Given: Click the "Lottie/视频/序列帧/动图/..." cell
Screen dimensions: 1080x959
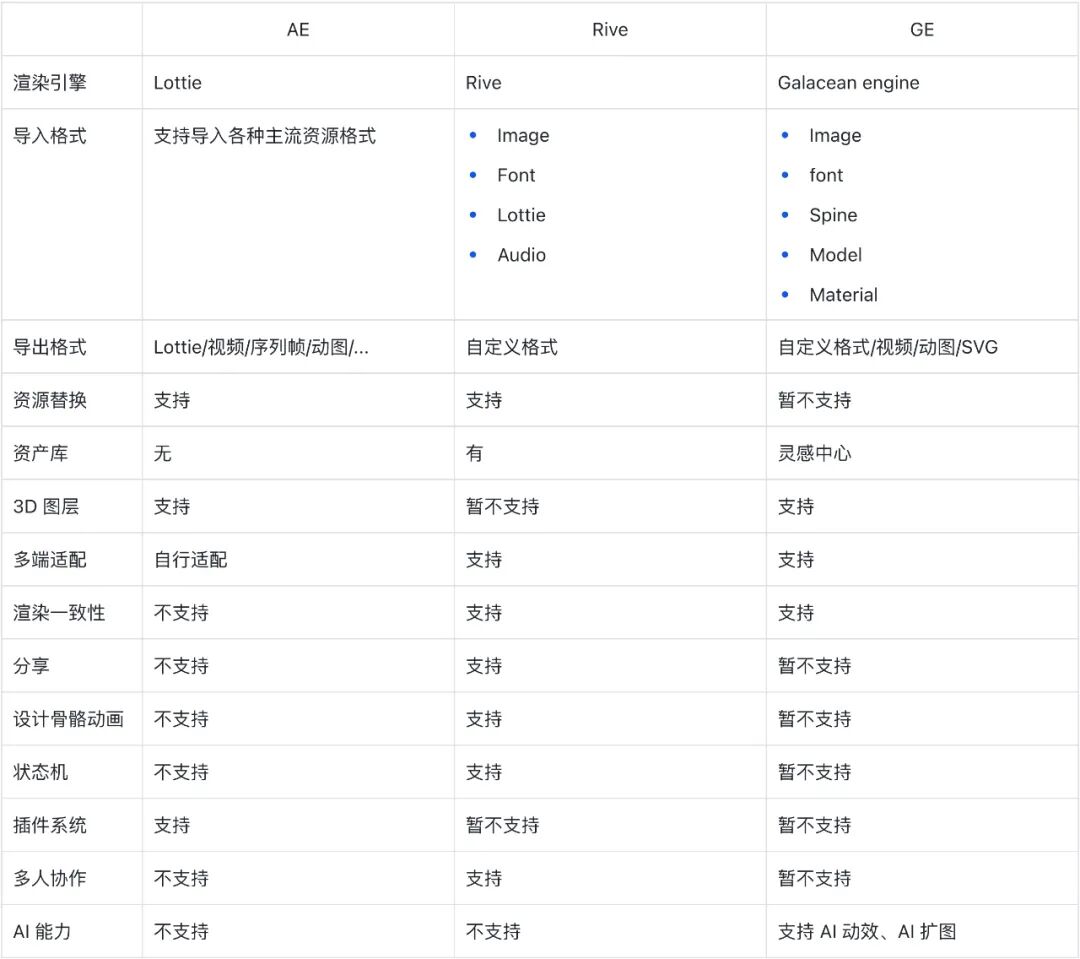Looking at the screenshot, I should point(261,347).
